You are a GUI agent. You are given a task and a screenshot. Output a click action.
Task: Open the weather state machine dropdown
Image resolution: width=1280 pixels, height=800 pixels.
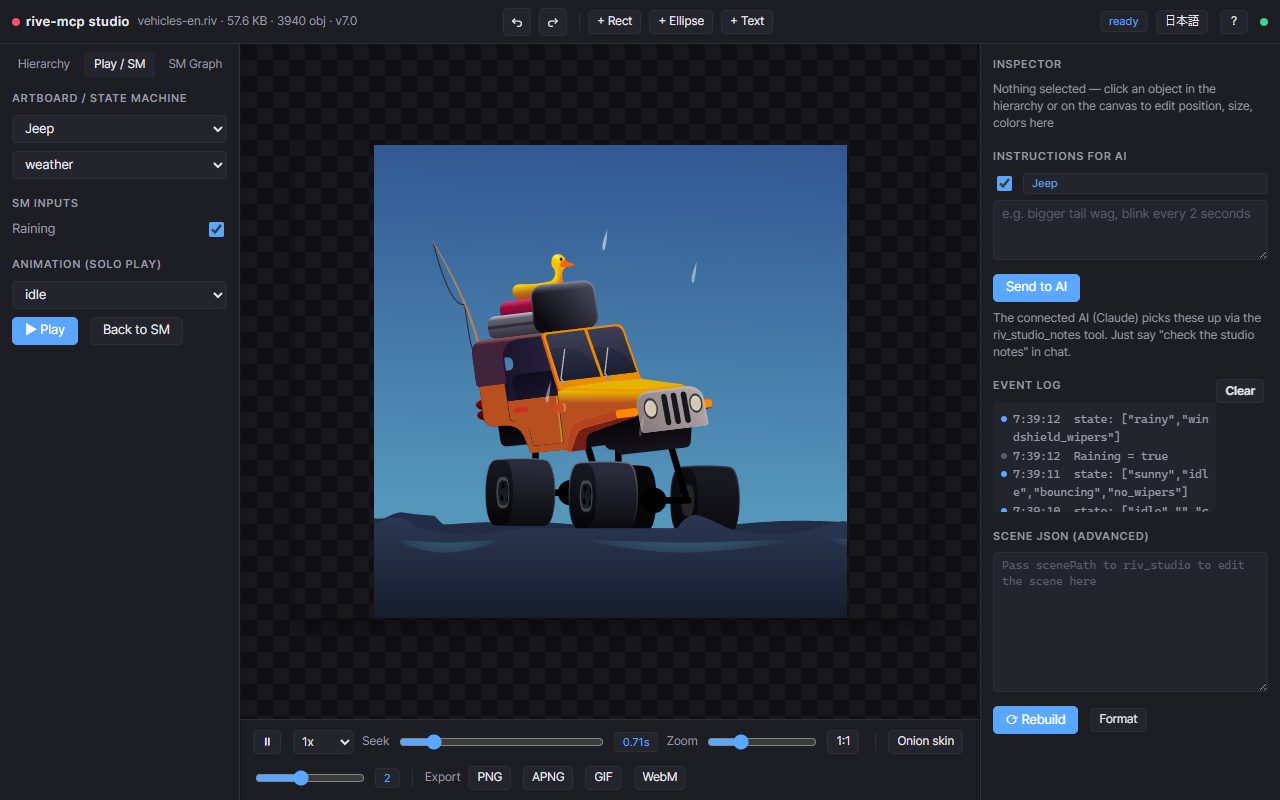tap(119, 165)
